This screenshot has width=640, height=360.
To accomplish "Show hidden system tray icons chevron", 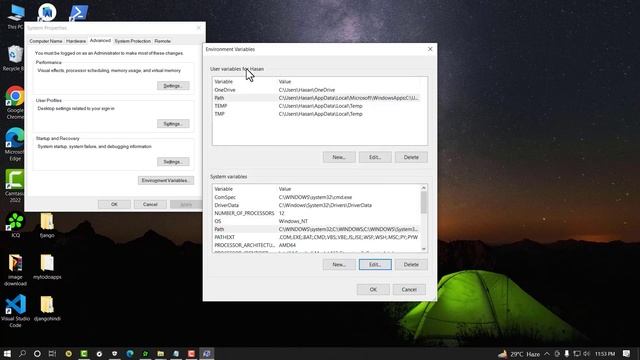I will (547, 353).
